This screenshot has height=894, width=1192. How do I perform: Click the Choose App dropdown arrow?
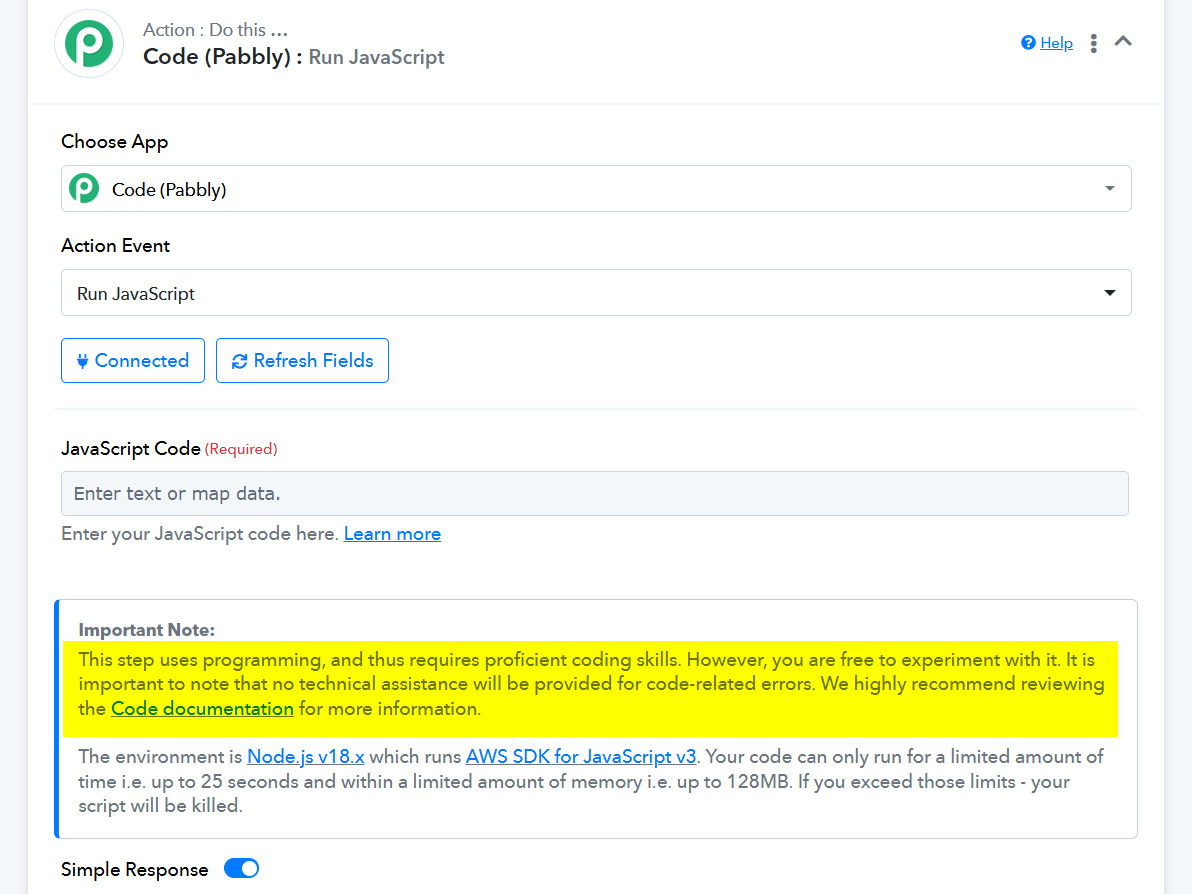(1110, 189)
